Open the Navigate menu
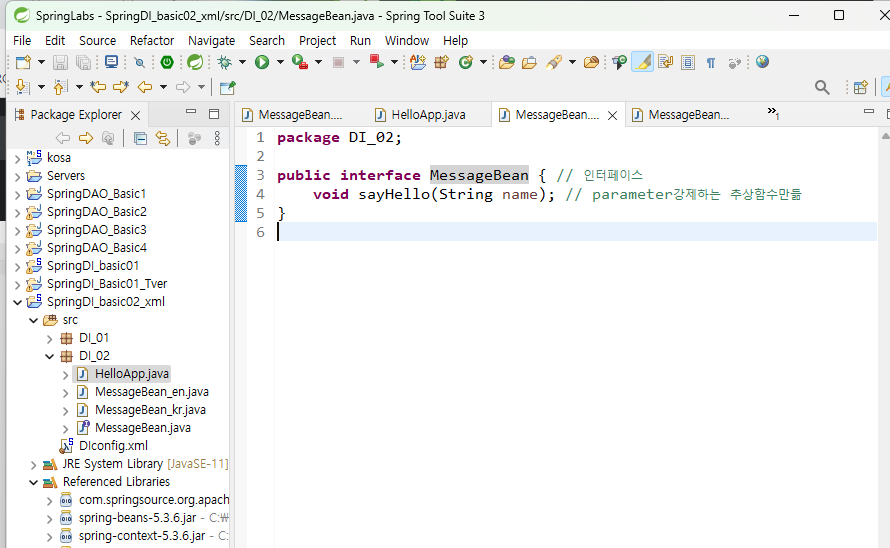890x548 pixels. [x=211, y=40]
